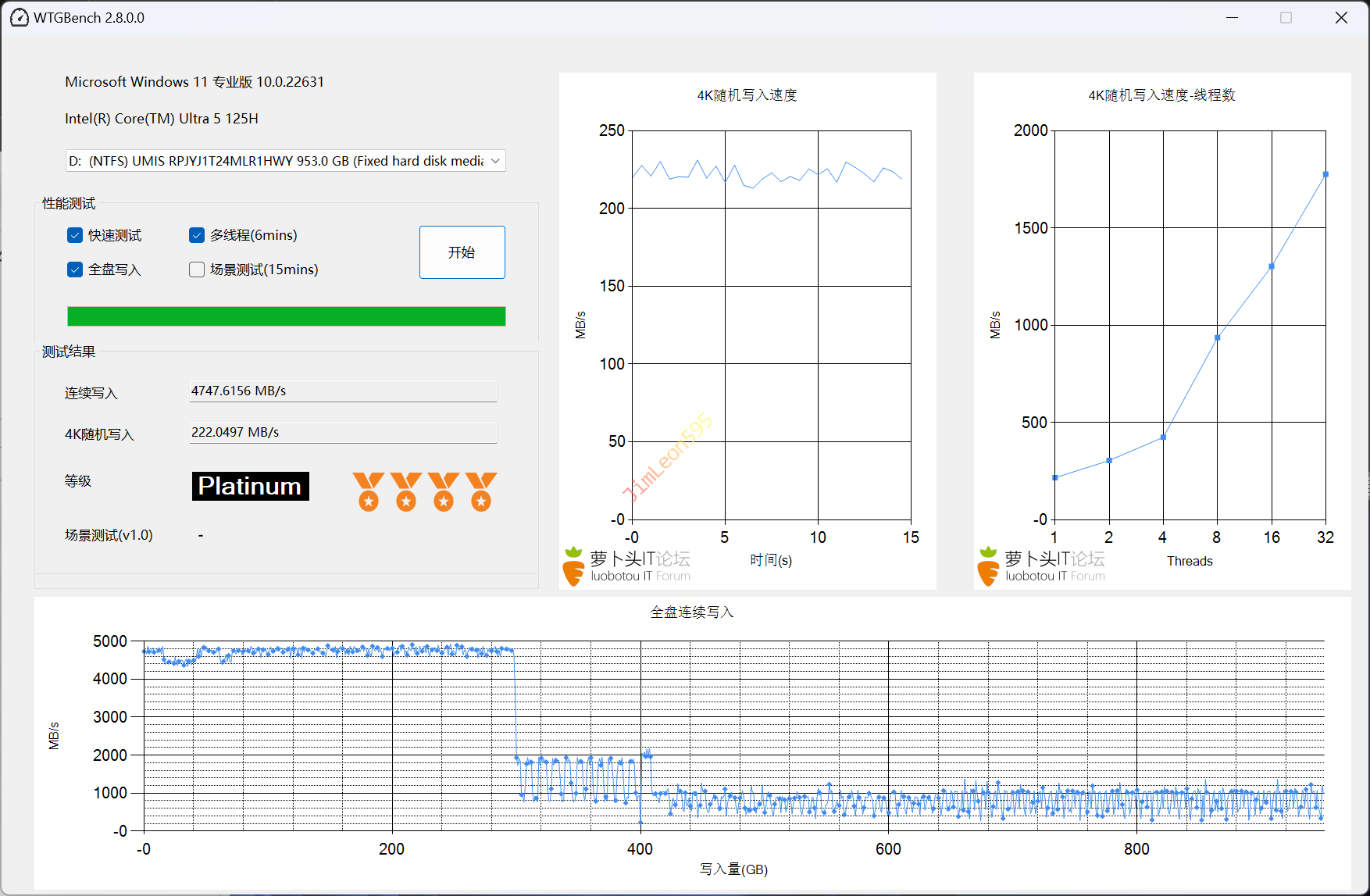The image size is (1370, 896).
Task: Click the Platinum rating badge
Action: tap(250, 486)
